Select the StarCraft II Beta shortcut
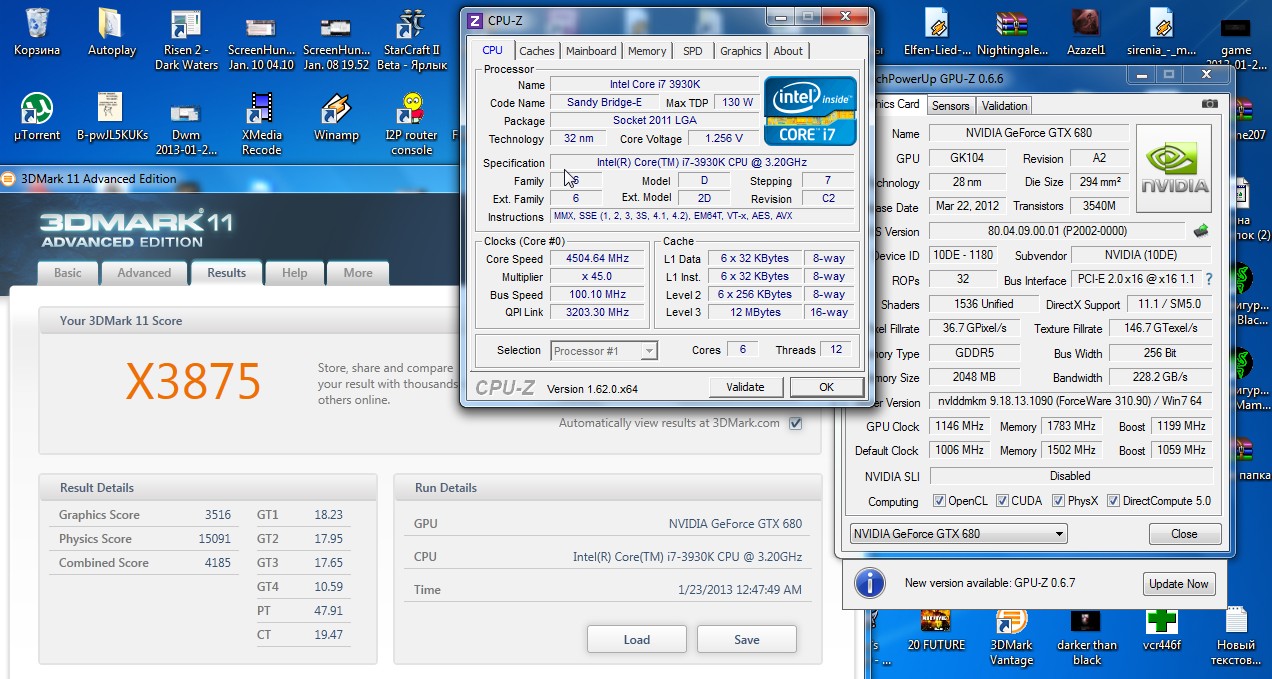The width and height of the screenshot is (1272, 679). click(410, 25)
